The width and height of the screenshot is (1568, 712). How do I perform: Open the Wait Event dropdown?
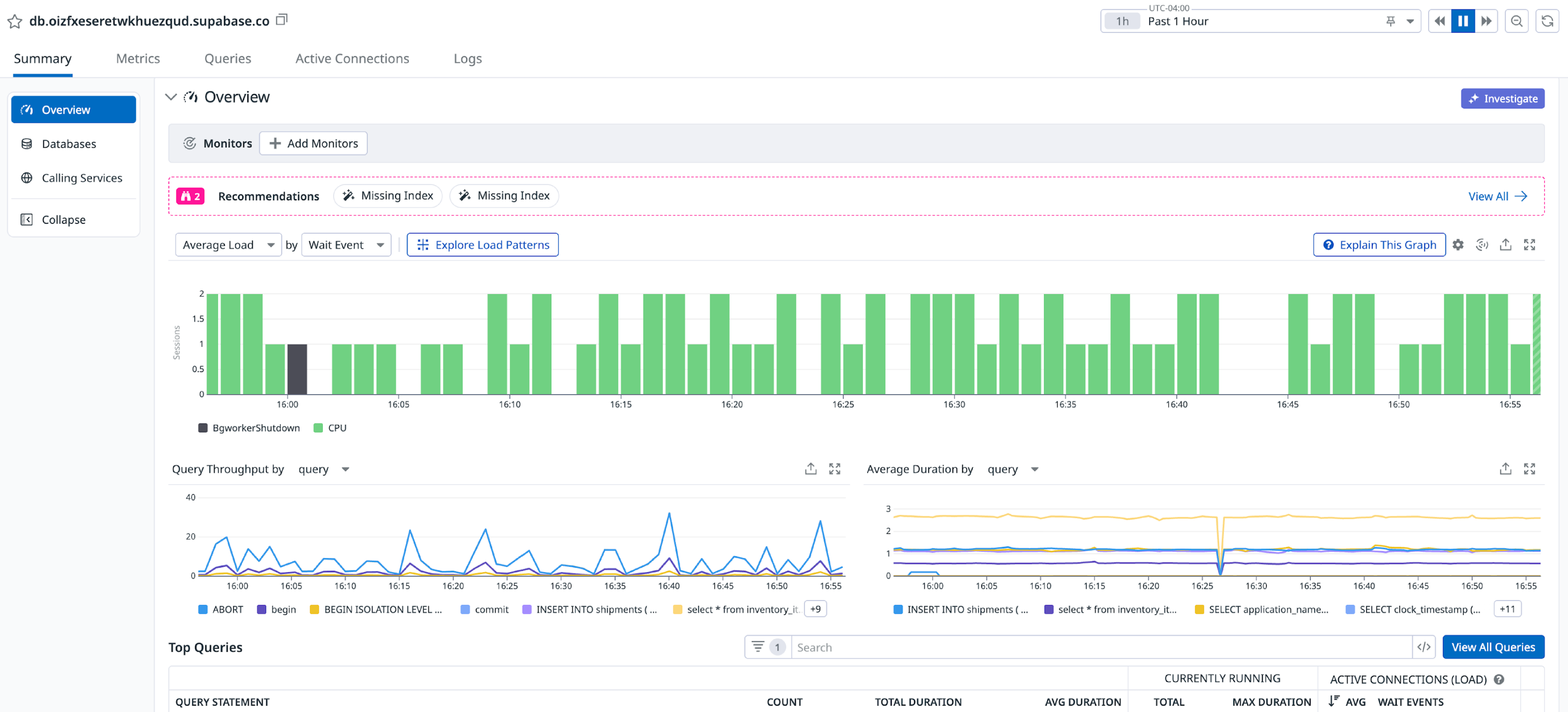click(x=346, y=245)
